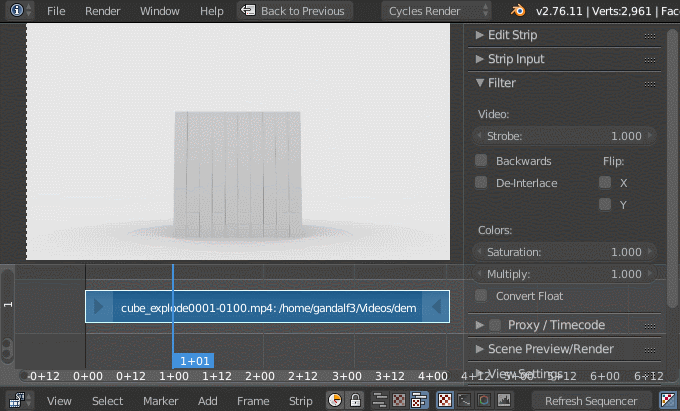The image size is (680, 411).
Task: Open the Help menu
Action: coord(212,11)
